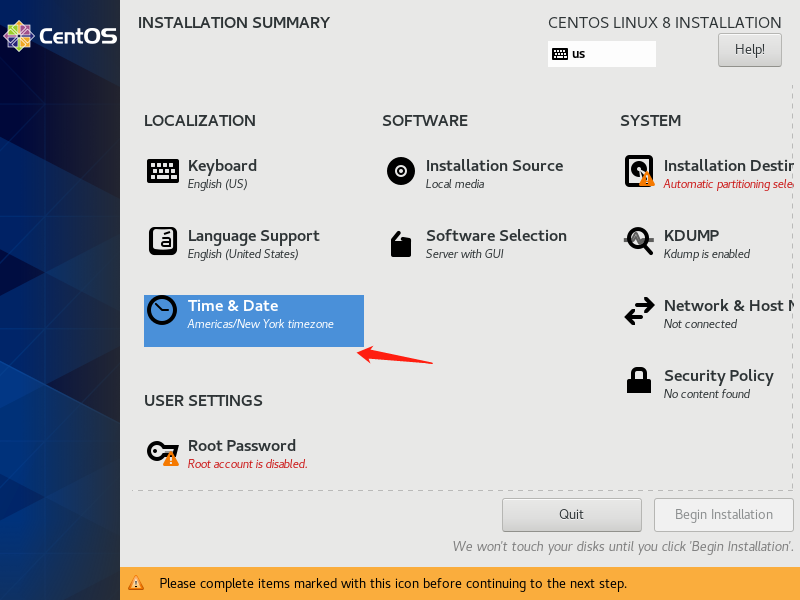Click "We won't touch your disks" note
The width and height of the screenshot is (800, 600).
pyautogui.click(x=623, y=546)
